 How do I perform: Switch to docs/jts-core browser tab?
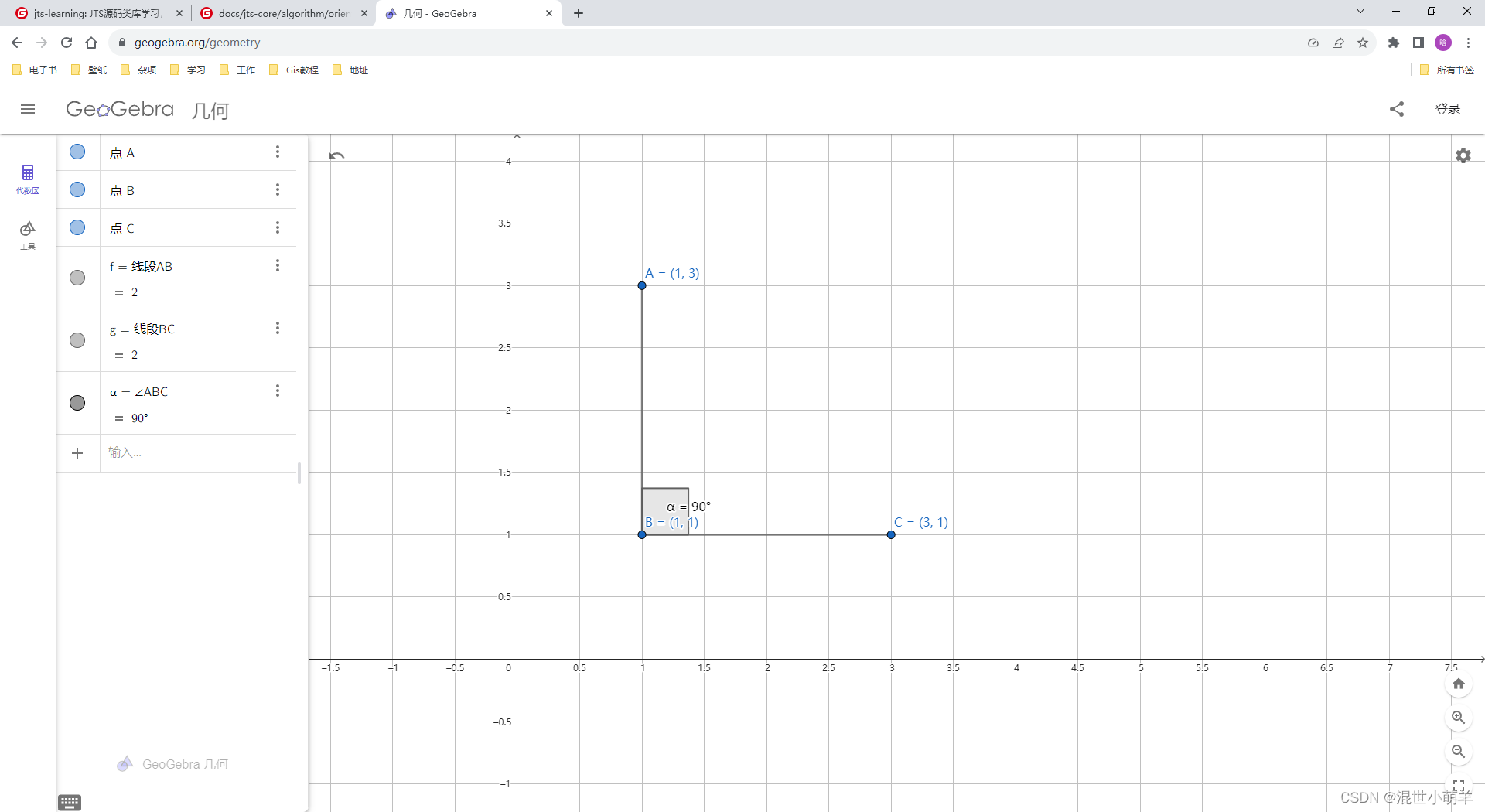tap(284, 13)
